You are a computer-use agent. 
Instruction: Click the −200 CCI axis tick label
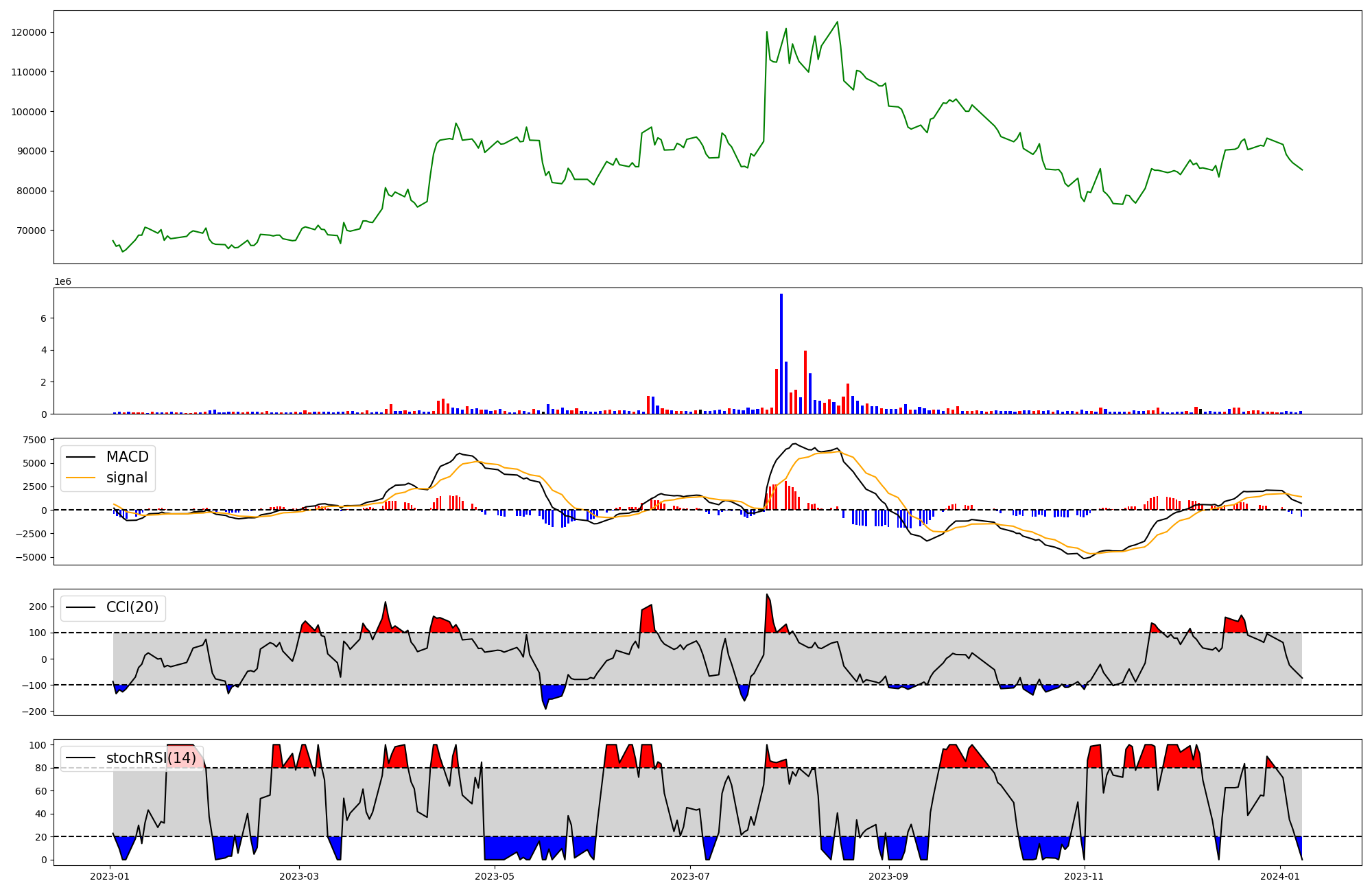pyautogui.click(x=34, y=712)
